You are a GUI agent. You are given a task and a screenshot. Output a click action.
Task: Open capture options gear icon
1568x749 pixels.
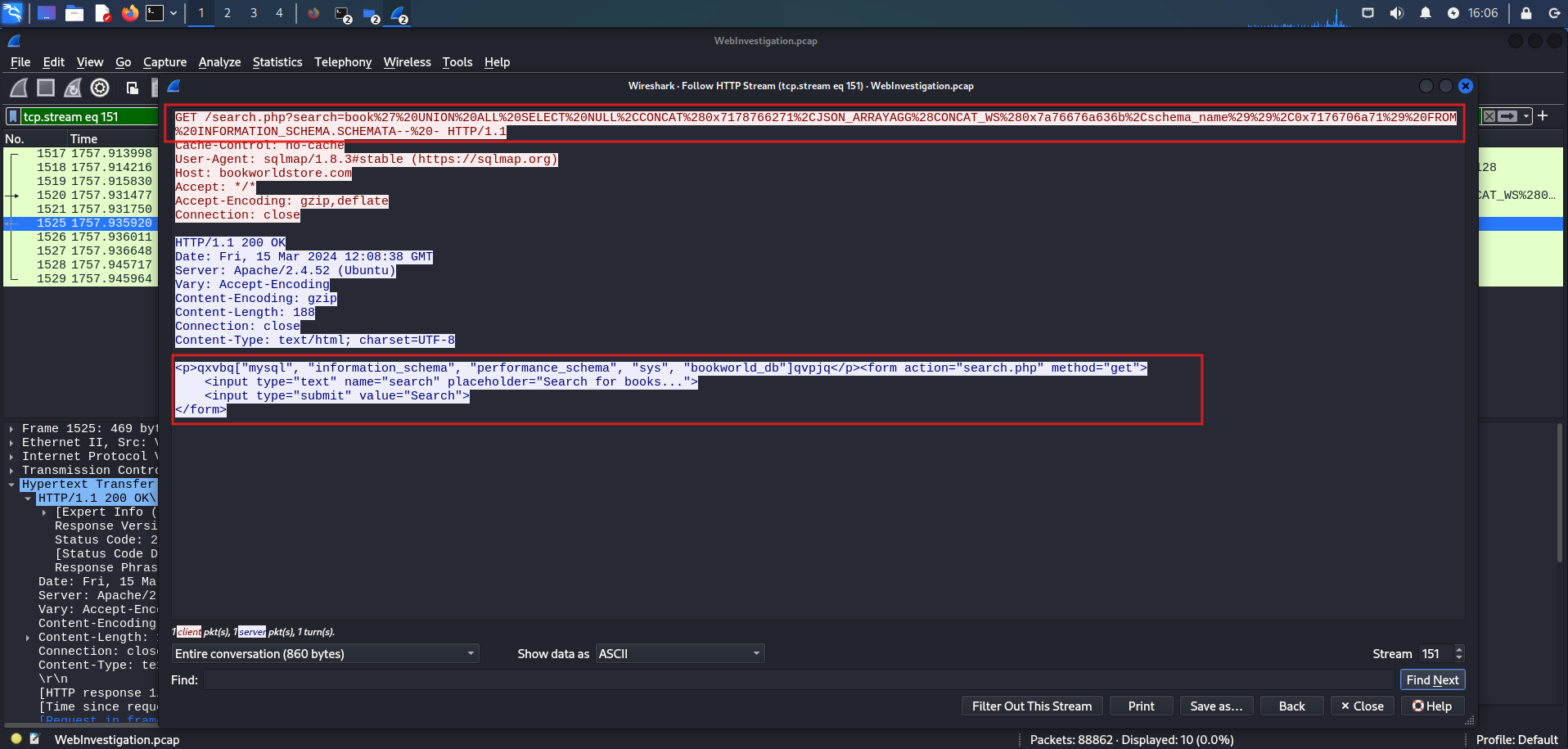(100, 88)
